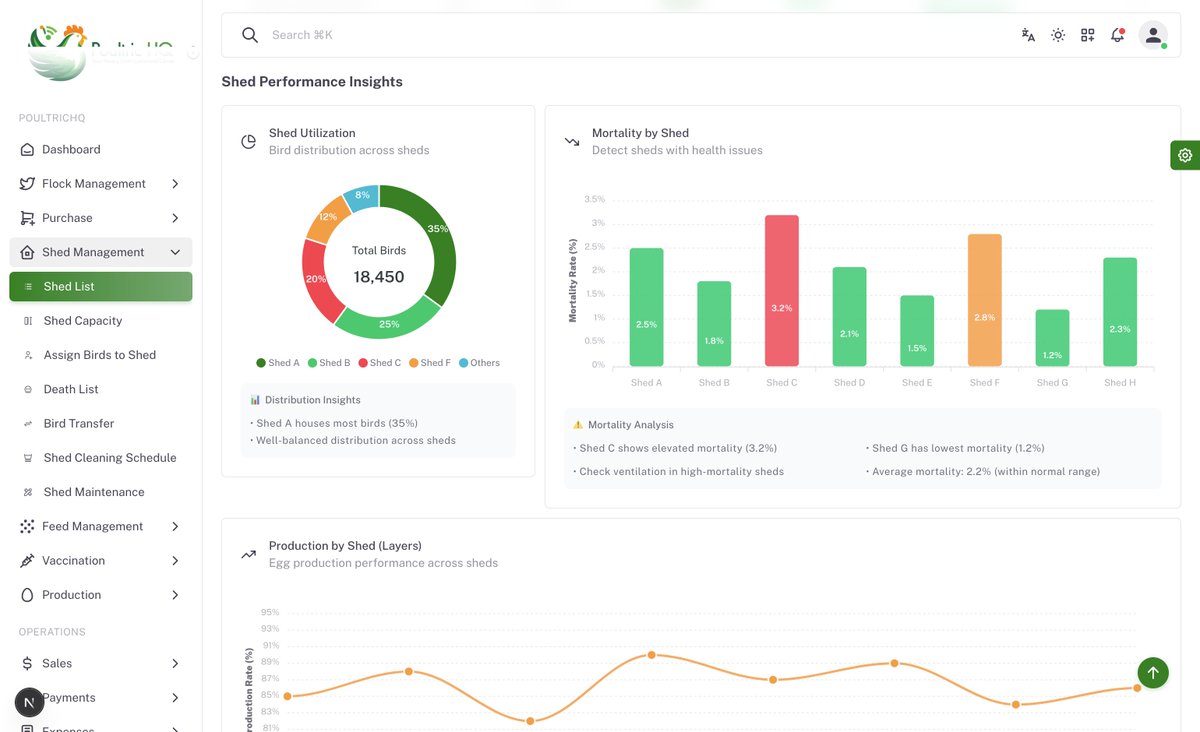Expand the Purchase submenu chevron
The width and height of the screenshot is (1200, 732).
[x=175, y=218]
